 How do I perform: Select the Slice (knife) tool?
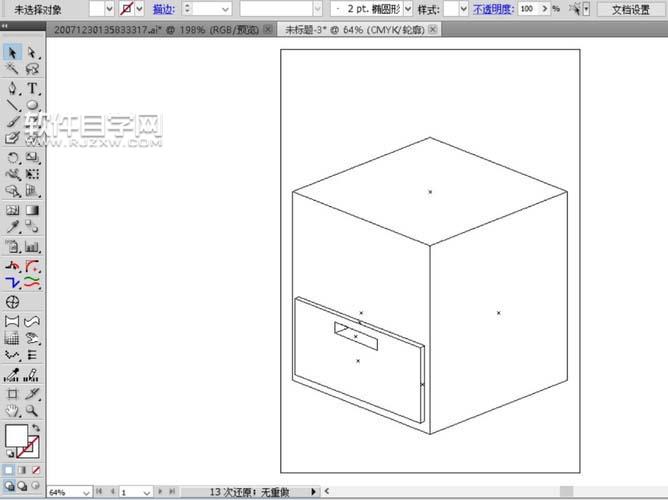coord(32,394)
